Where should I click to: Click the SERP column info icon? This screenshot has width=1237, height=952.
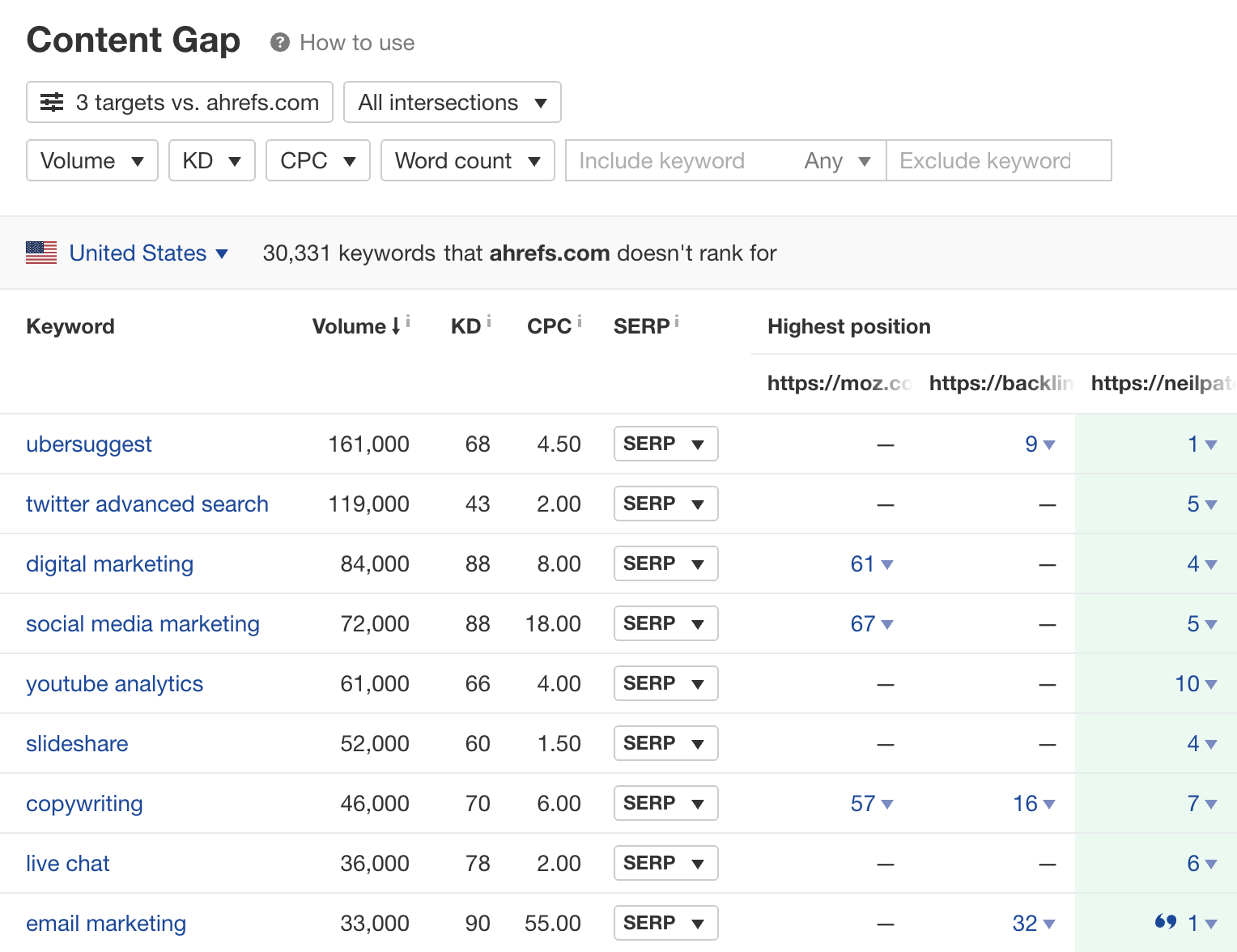677,321
